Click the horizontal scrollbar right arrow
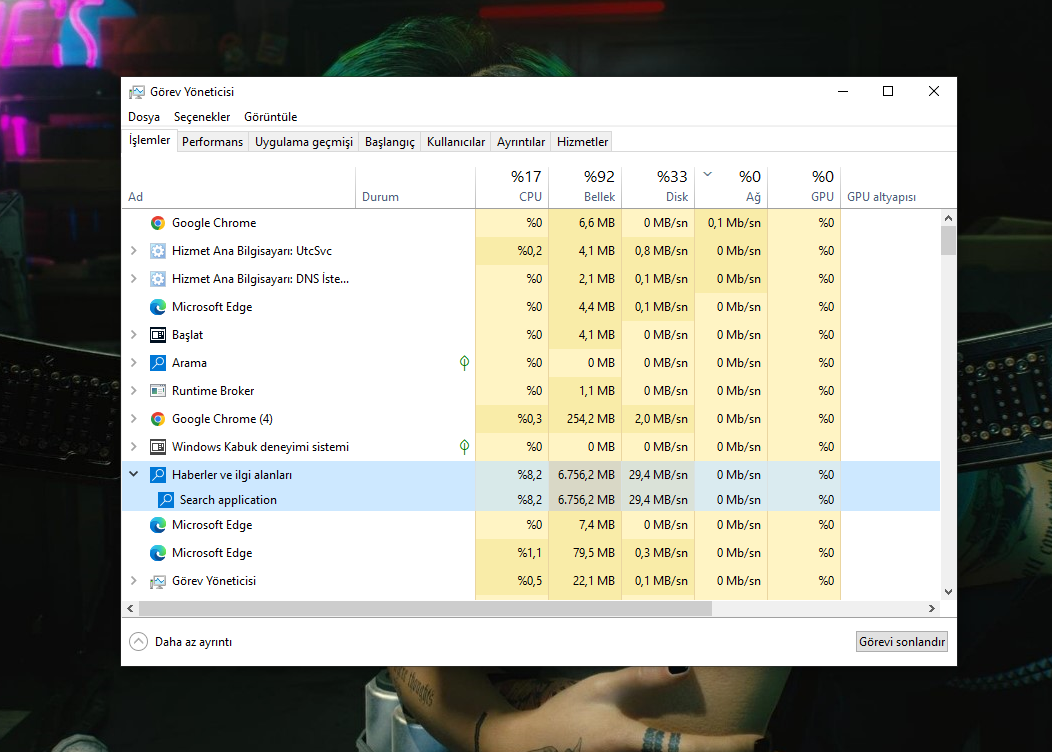The width and height of the screenshot is (1052, 752). [x=931, y=608]
